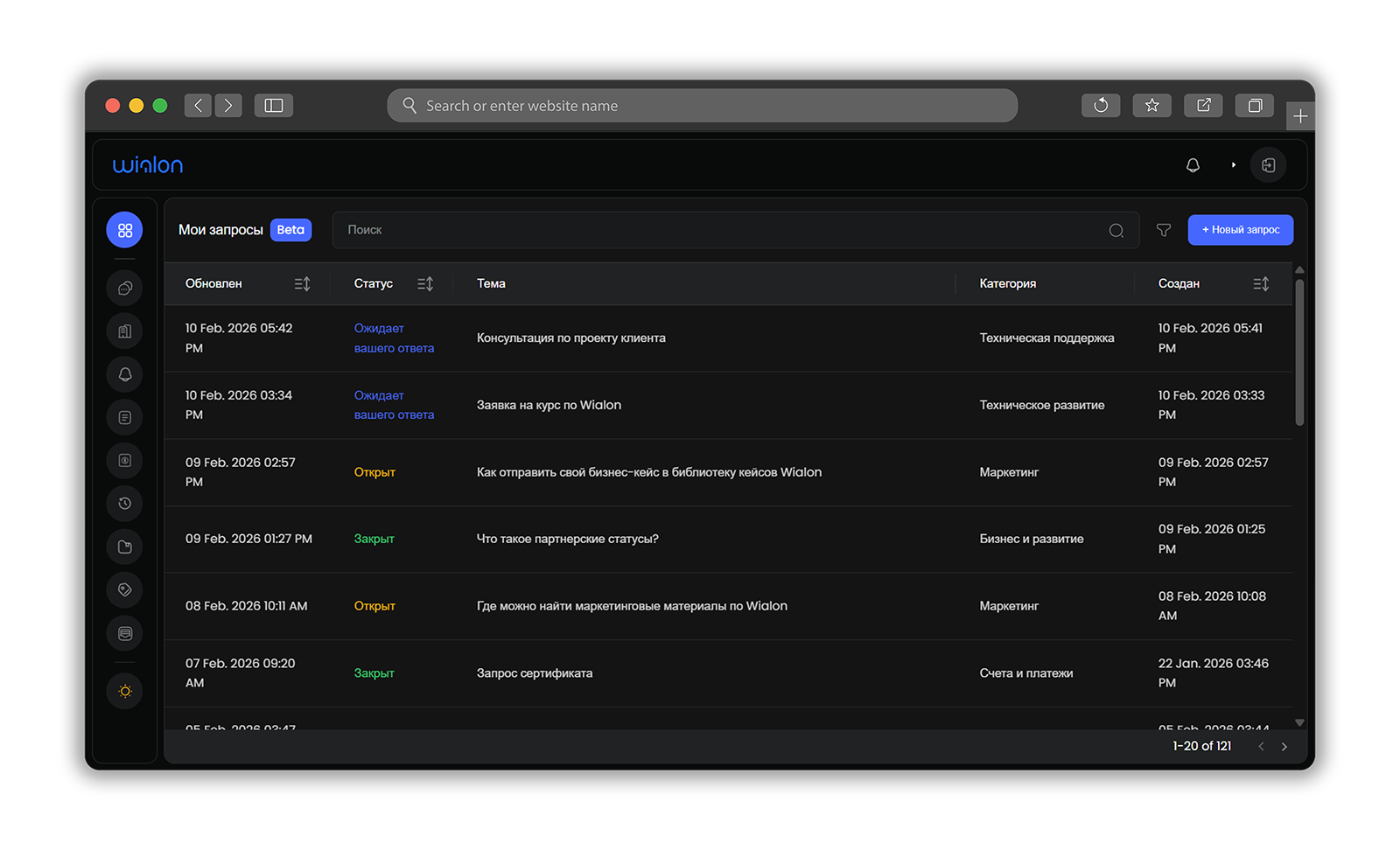Open the documents sidebar icon
Screen dimensions: 1400x850
pos(124,417)
